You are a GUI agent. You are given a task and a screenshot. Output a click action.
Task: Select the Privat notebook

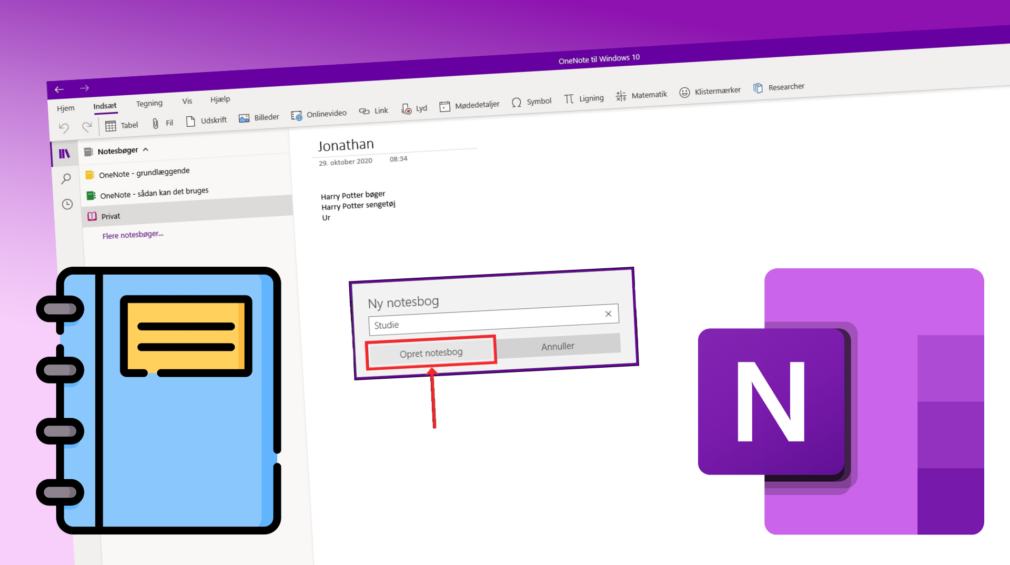pos(188,211)
